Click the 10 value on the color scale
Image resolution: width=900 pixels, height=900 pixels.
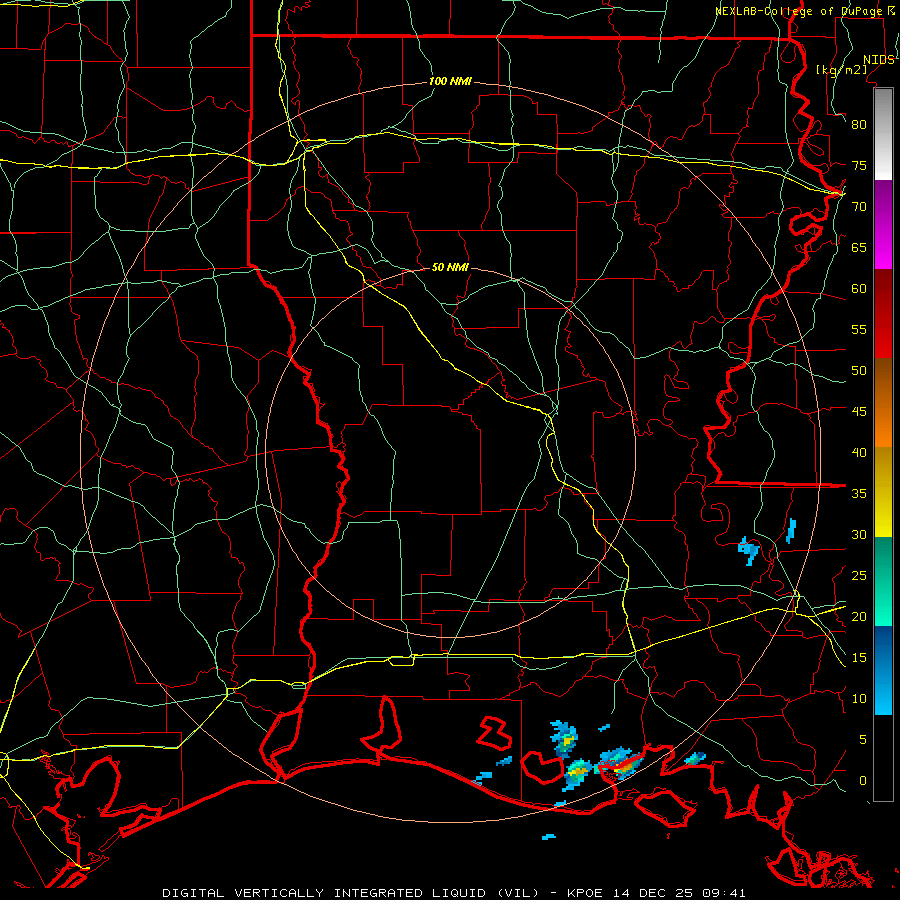859,699
